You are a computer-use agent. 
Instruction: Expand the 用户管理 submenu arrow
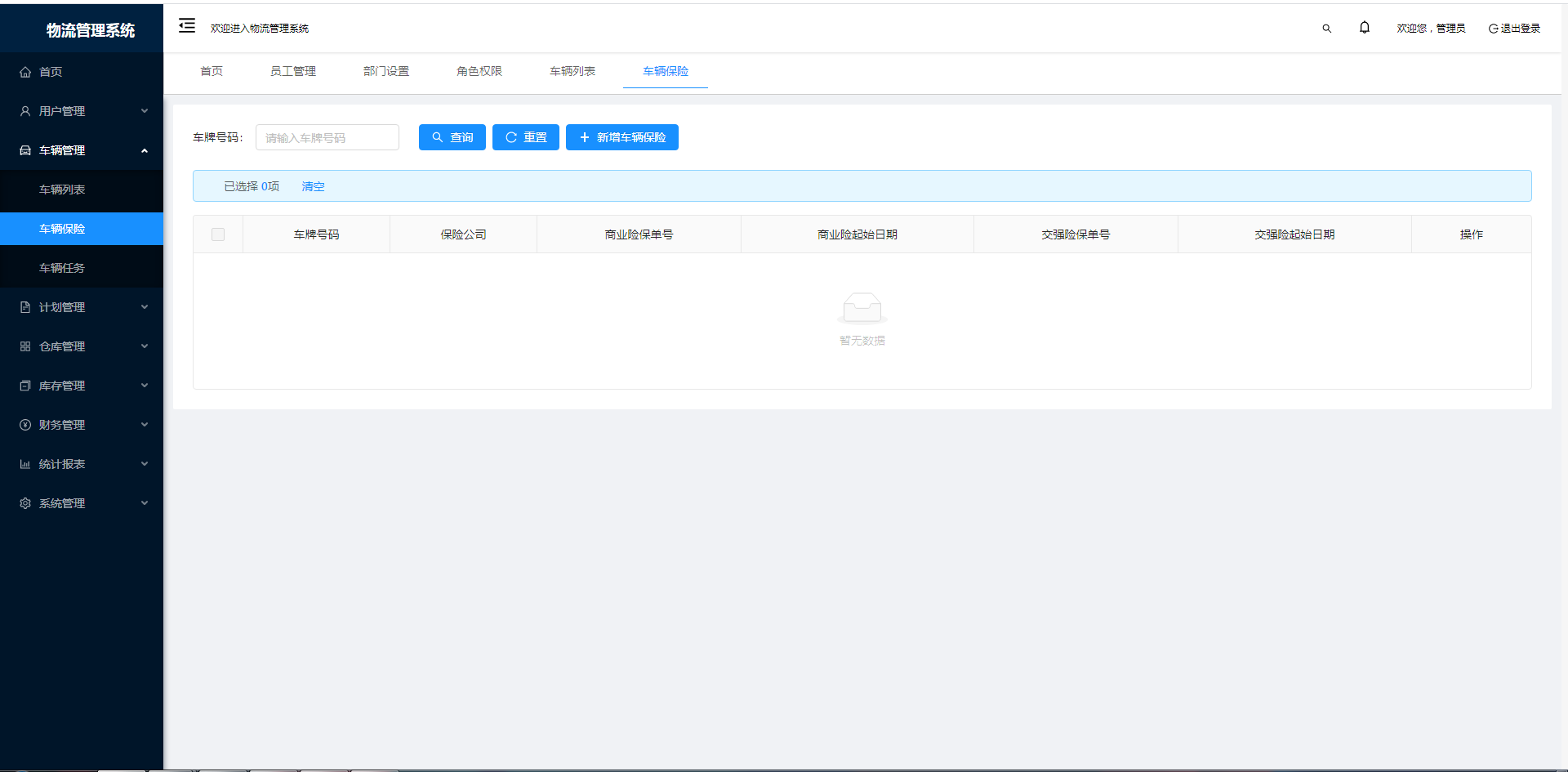pyautogui.click(x=145, y=111)
